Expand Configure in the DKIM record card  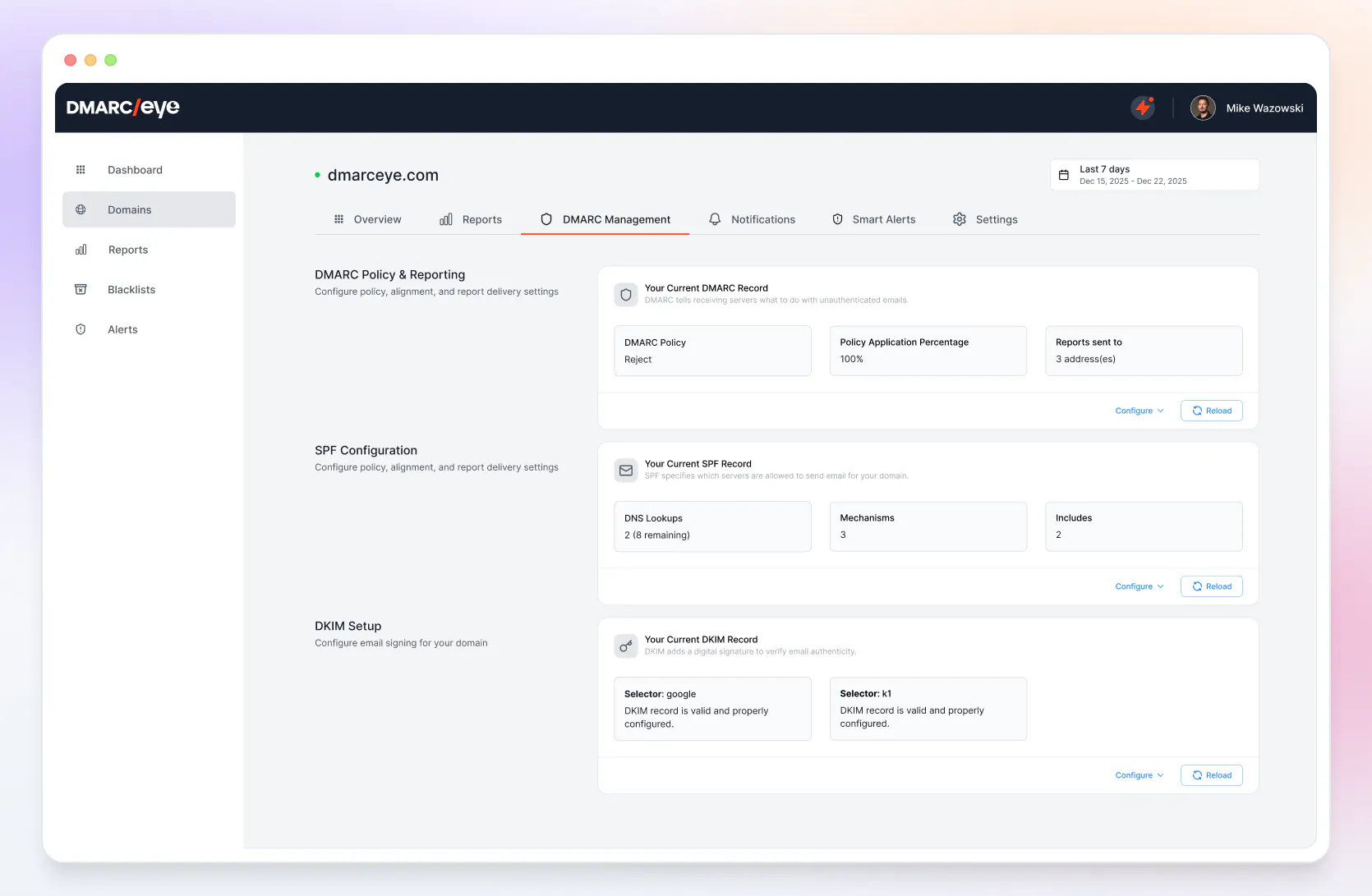[1139, 775]
